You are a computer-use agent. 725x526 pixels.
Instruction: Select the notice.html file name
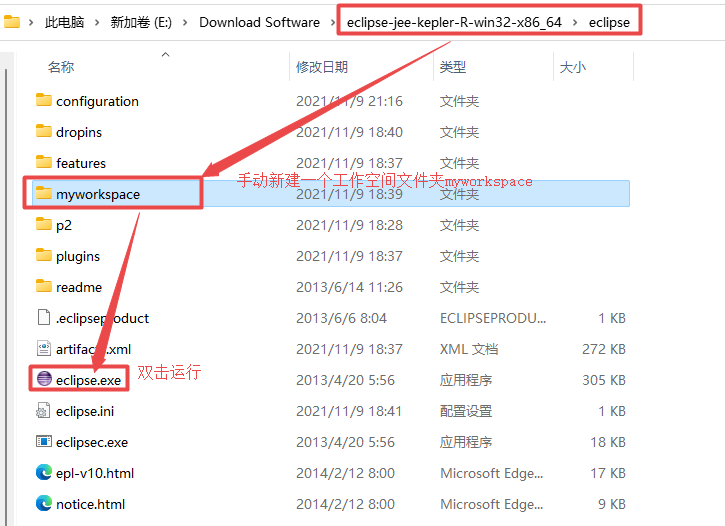coord(90,504)
